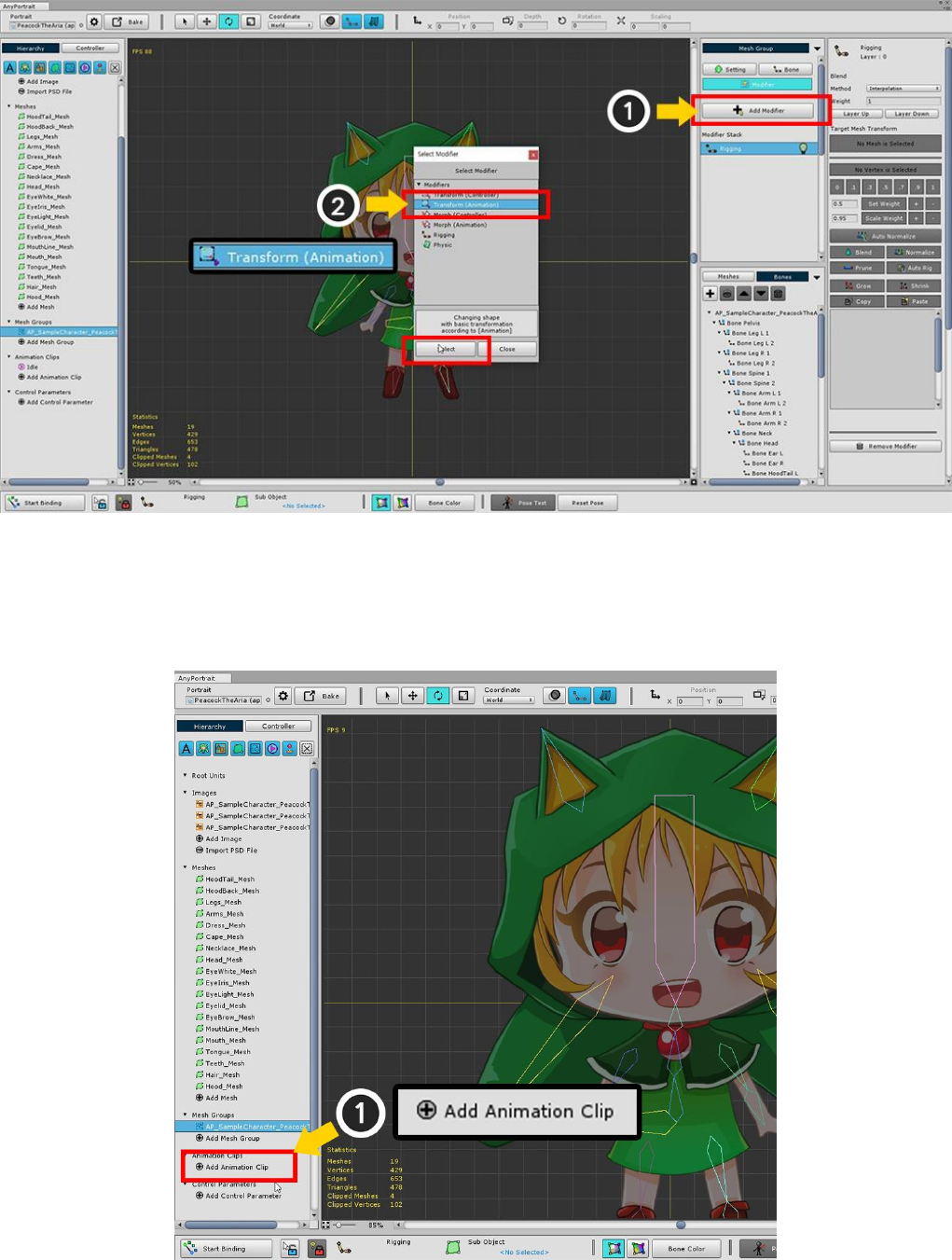Click the Add Modifier button
The height and width of the screenshot is (1260, 952).
[x=758, y=110]
